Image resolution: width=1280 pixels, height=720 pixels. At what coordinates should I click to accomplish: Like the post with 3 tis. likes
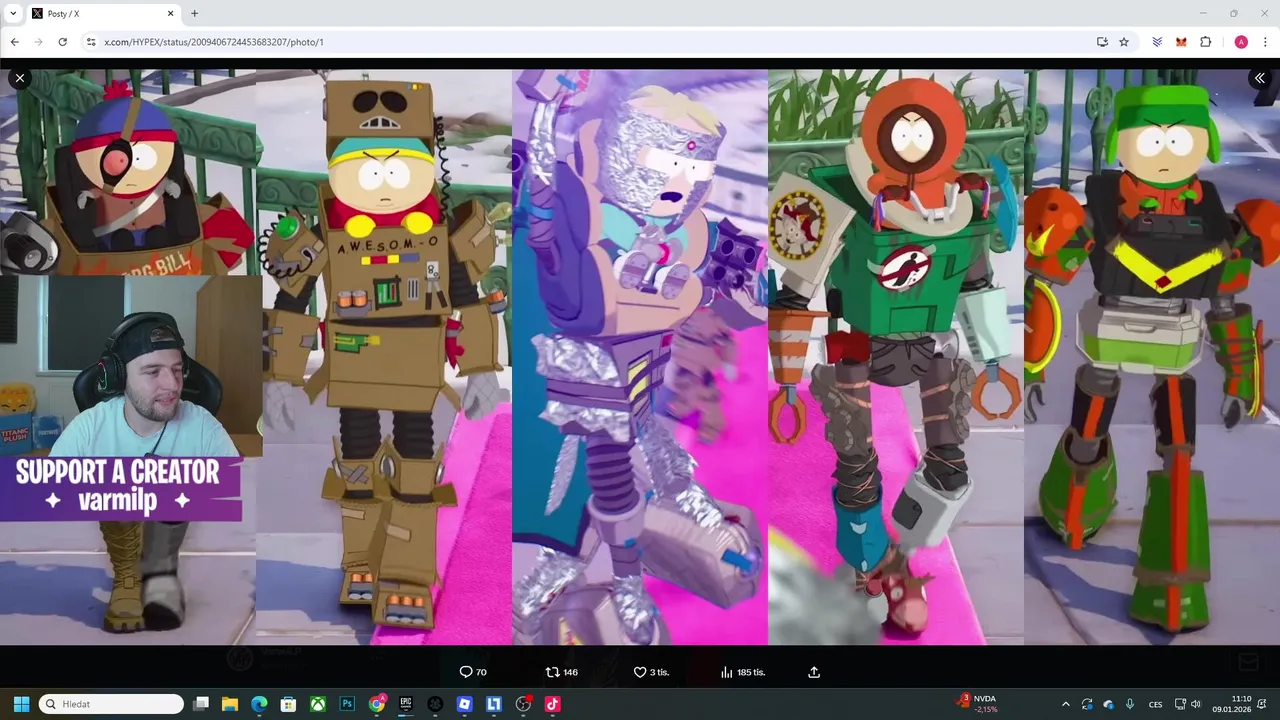[651, 672]
